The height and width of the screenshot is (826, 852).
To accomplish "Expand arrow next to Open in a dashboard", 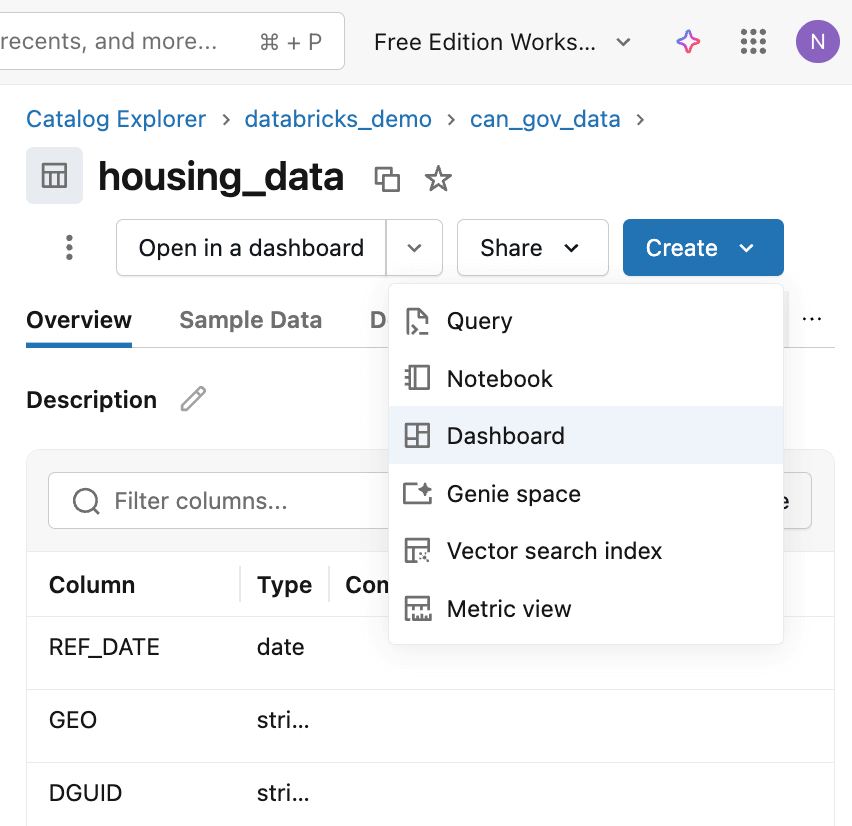I will point(415,248).
